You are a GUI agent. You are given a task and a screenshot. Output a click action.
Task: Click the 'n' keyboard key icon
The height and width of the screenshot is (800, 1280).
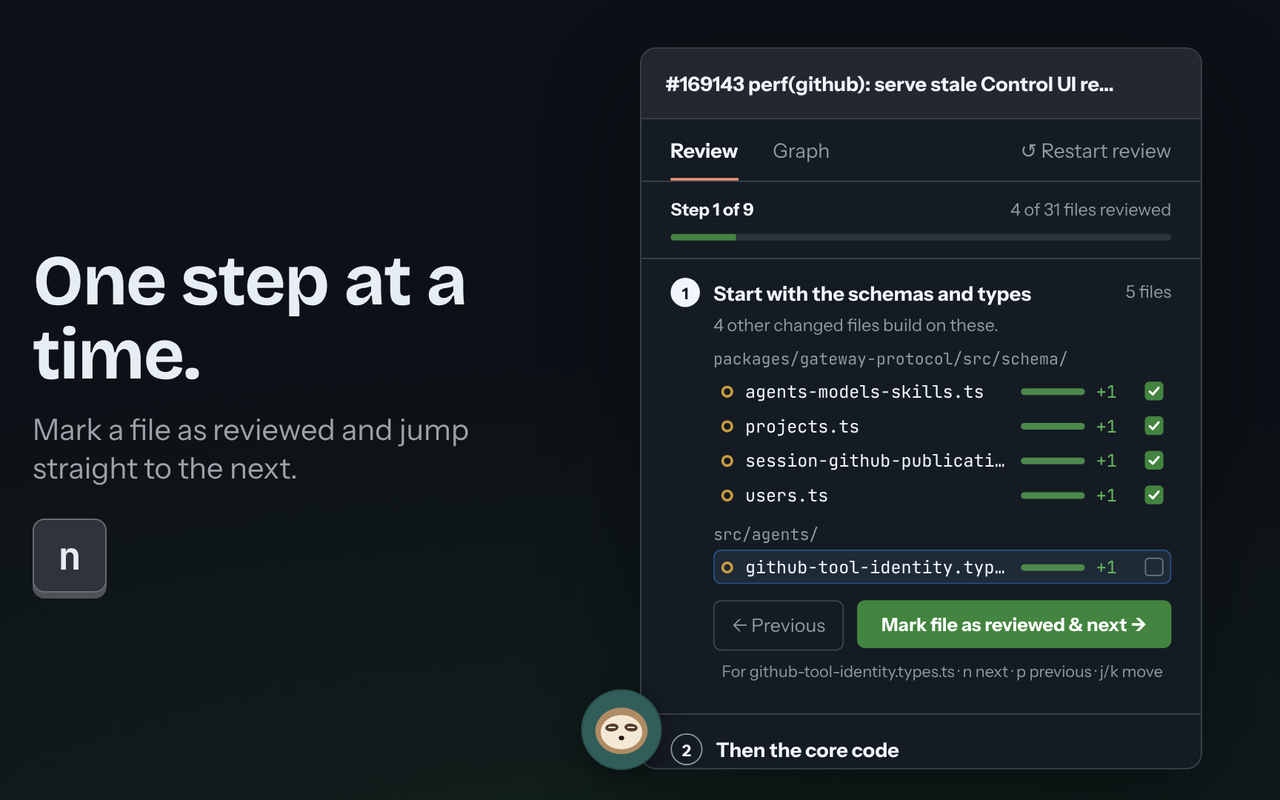coord(70,558)
